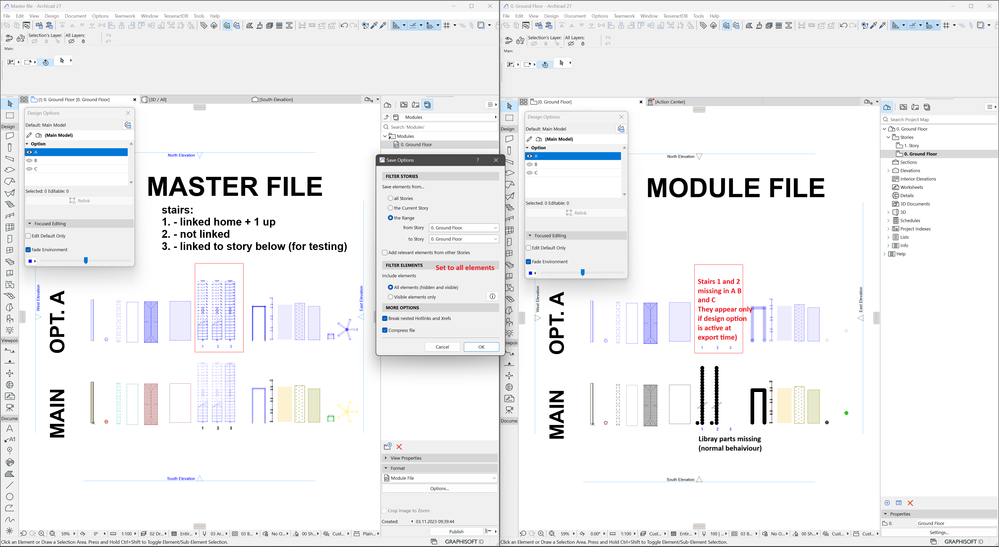Click the info icon in Save Options dialog
Viewport: 999px width, 547px height.
492,297
